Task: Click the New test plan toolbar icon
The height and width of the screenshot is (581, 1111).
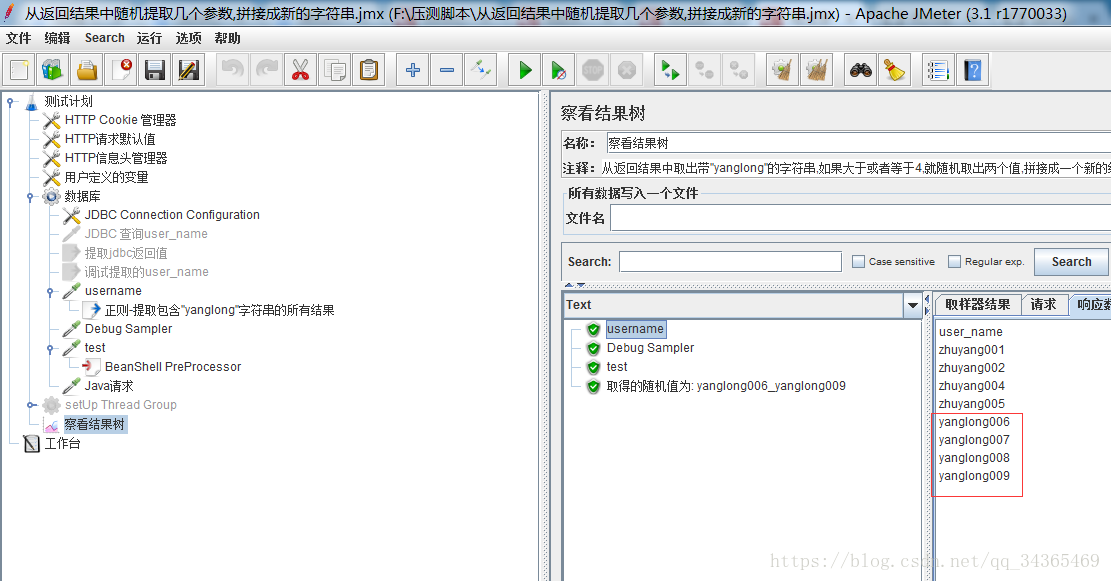Action: [19, 70]
